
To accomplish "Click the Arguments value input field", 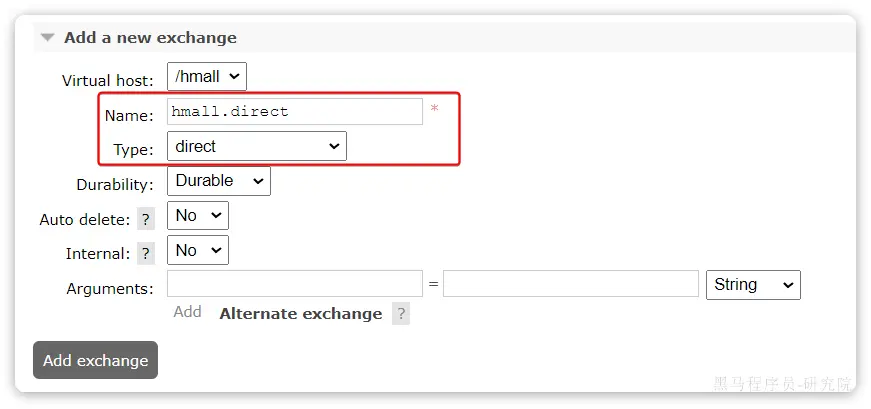I will click(570, 285).
